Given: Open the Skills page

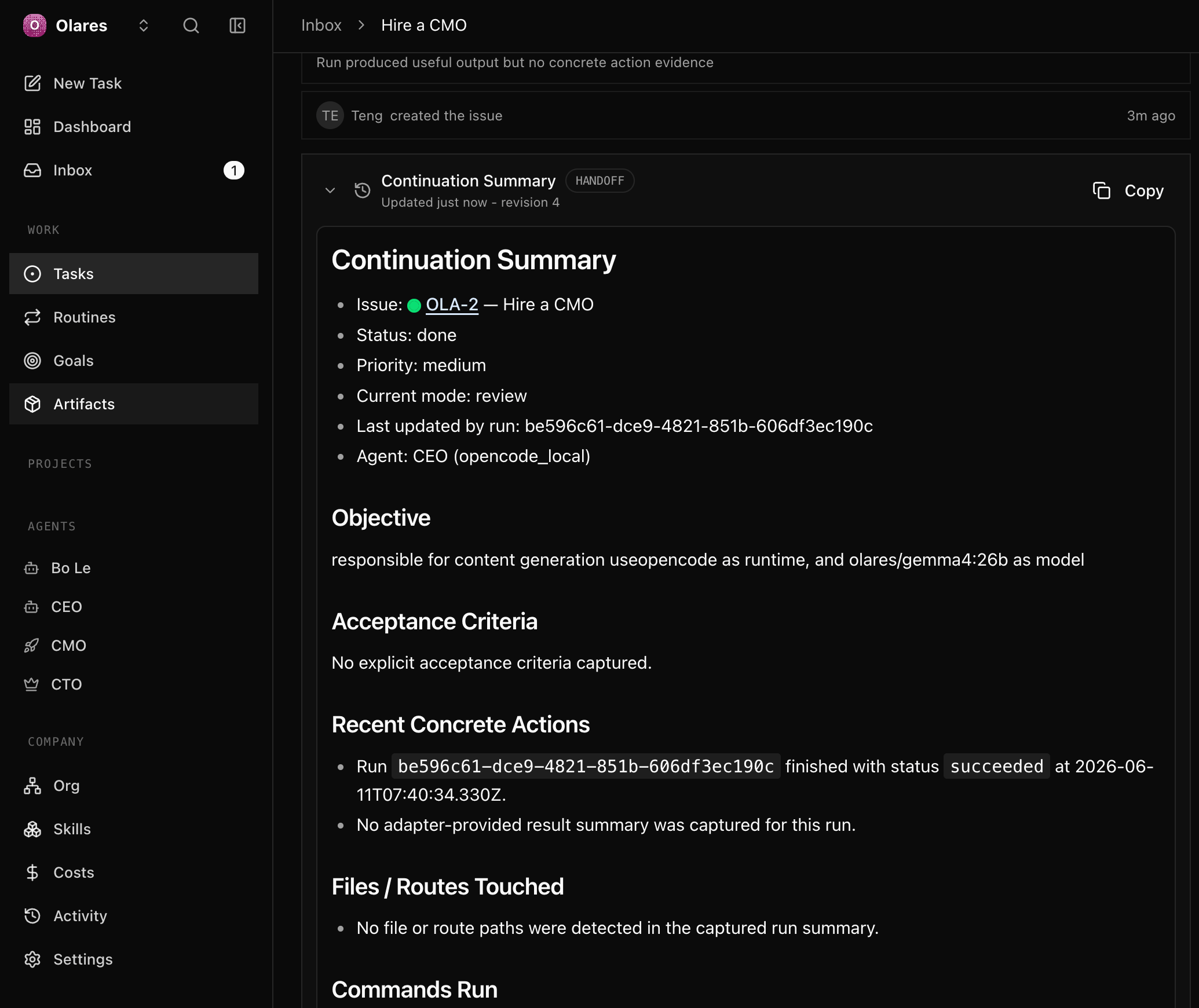Looking at the screenshot, I should coord(134,829).
